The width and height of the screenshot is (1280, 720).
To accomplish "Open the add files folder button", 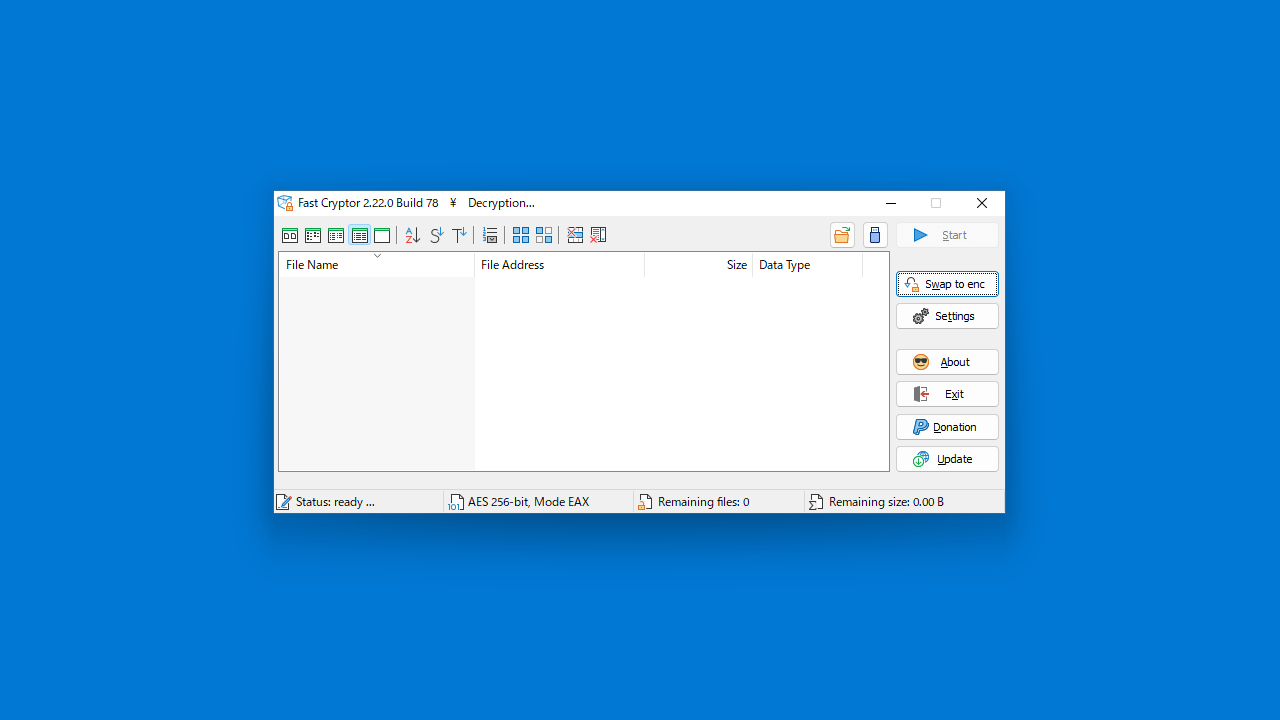I will (x=842, y=235).
